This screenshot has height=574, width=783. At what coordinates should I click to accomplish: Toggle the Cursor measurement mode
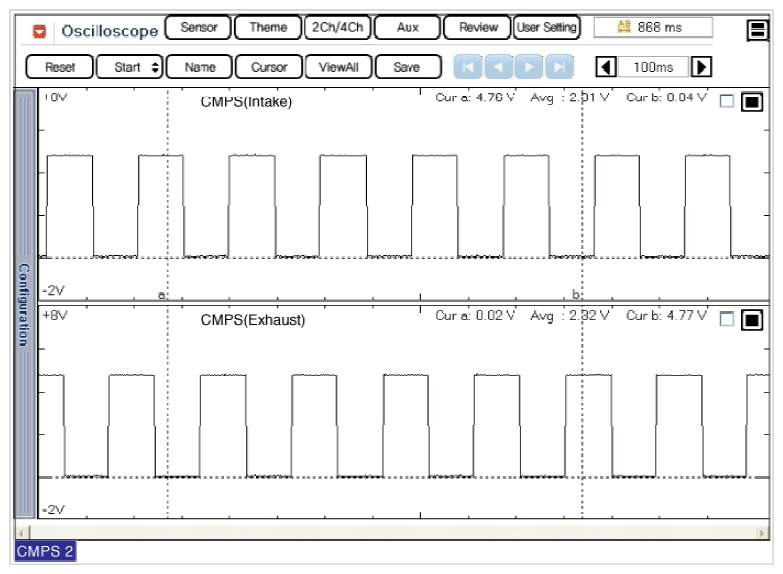(x=269, y=68)
